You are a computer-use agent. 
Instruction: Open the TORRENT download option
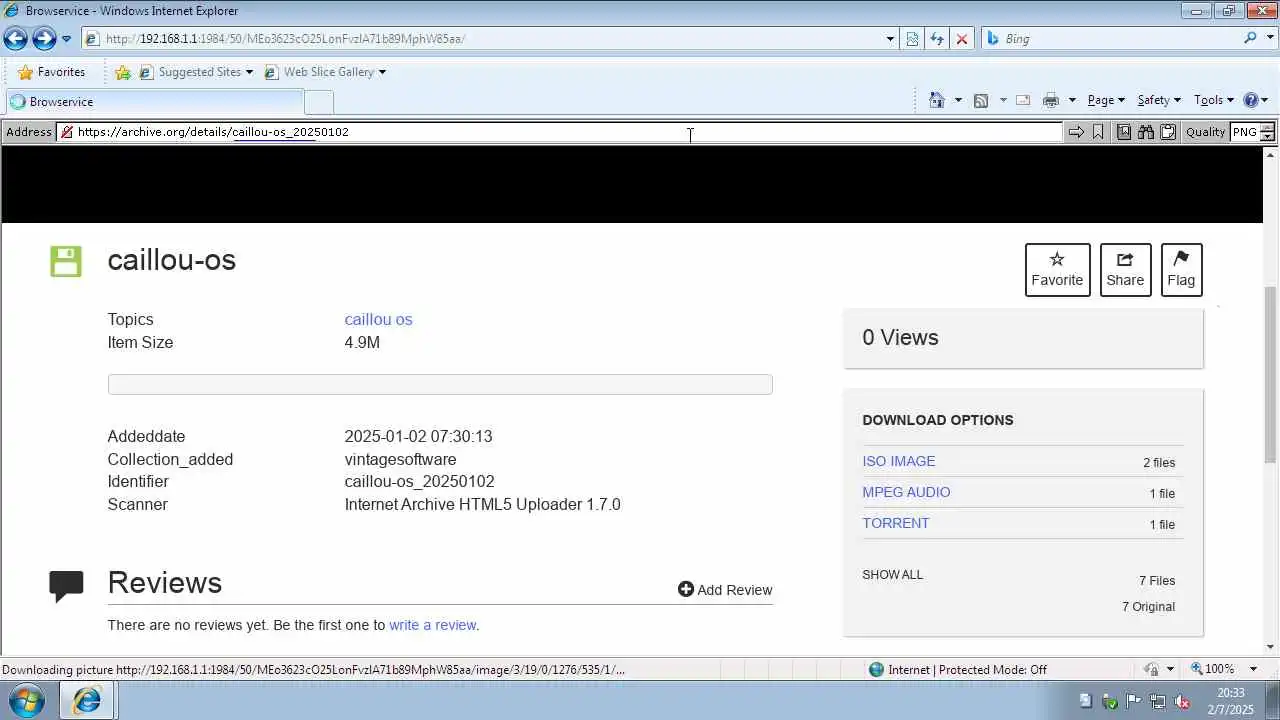pos(896,523)
